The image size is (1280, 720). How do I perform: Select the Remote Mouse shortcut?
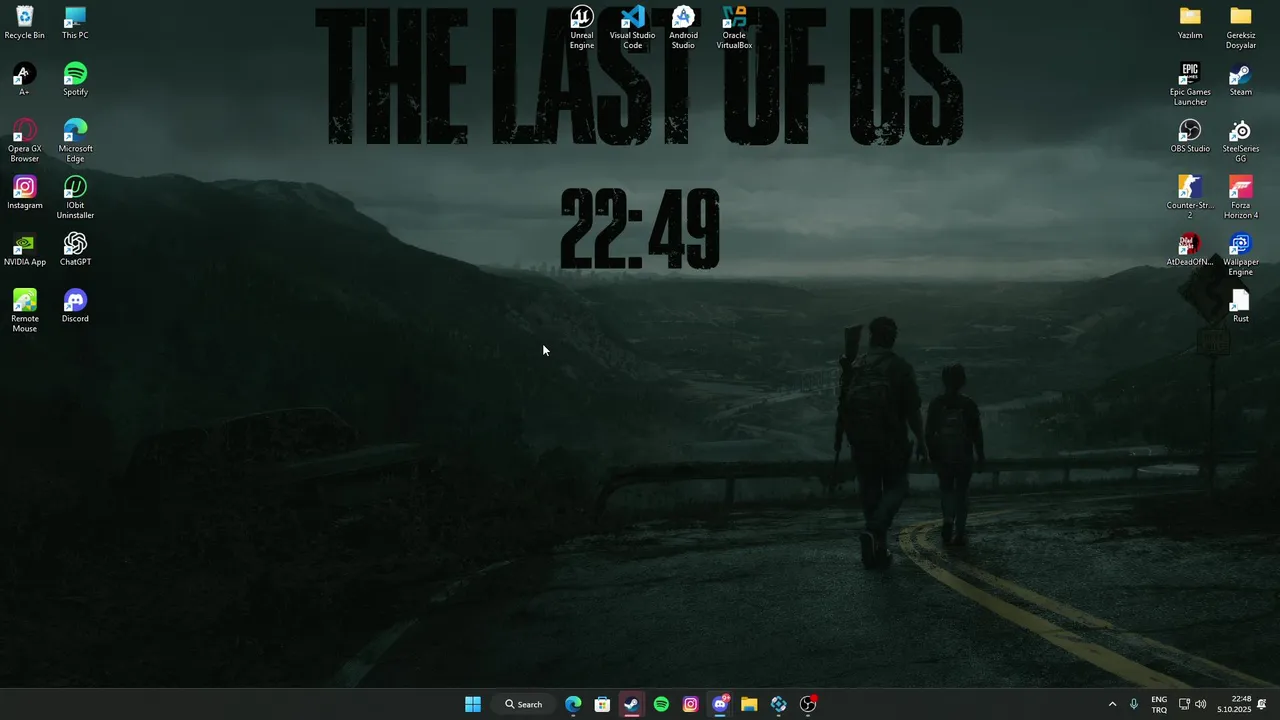[x=25, y=311]
